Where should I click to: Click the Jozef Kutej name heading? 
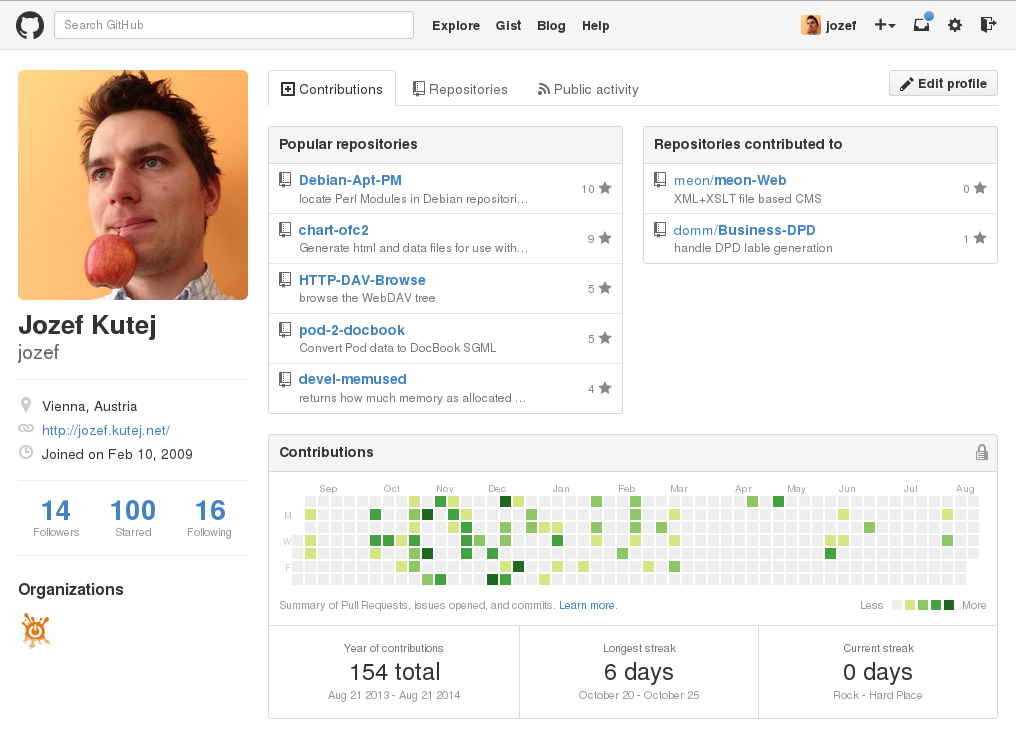pyautogui.click(x=87, y=325)
